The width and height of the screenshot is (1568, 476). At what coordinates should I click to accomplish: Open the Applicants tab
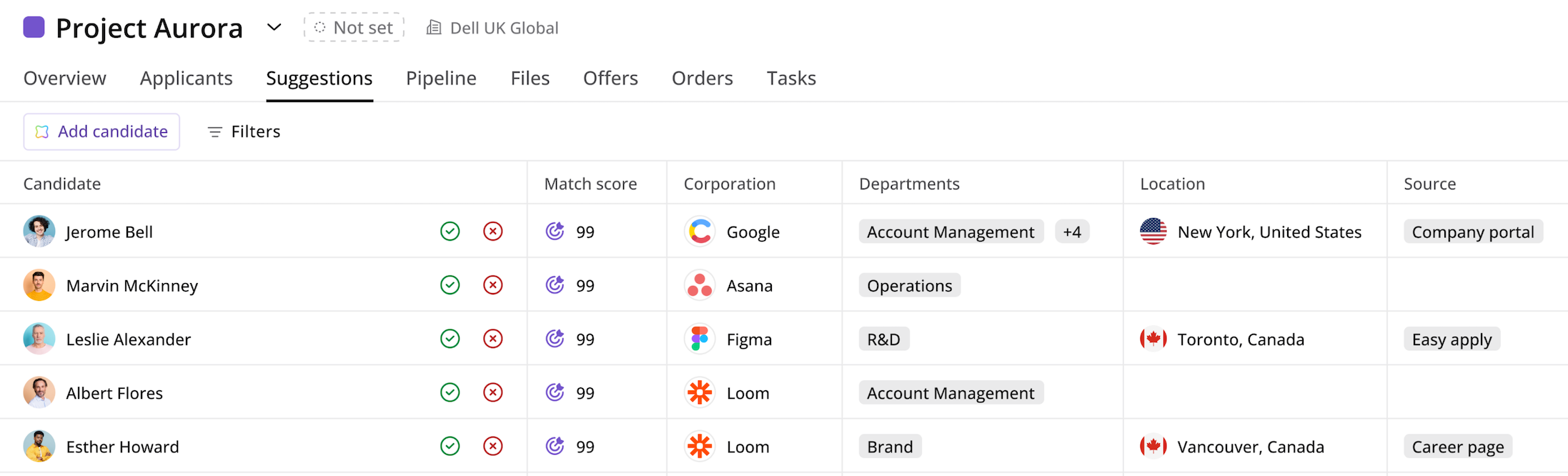[x=186, y=78]
